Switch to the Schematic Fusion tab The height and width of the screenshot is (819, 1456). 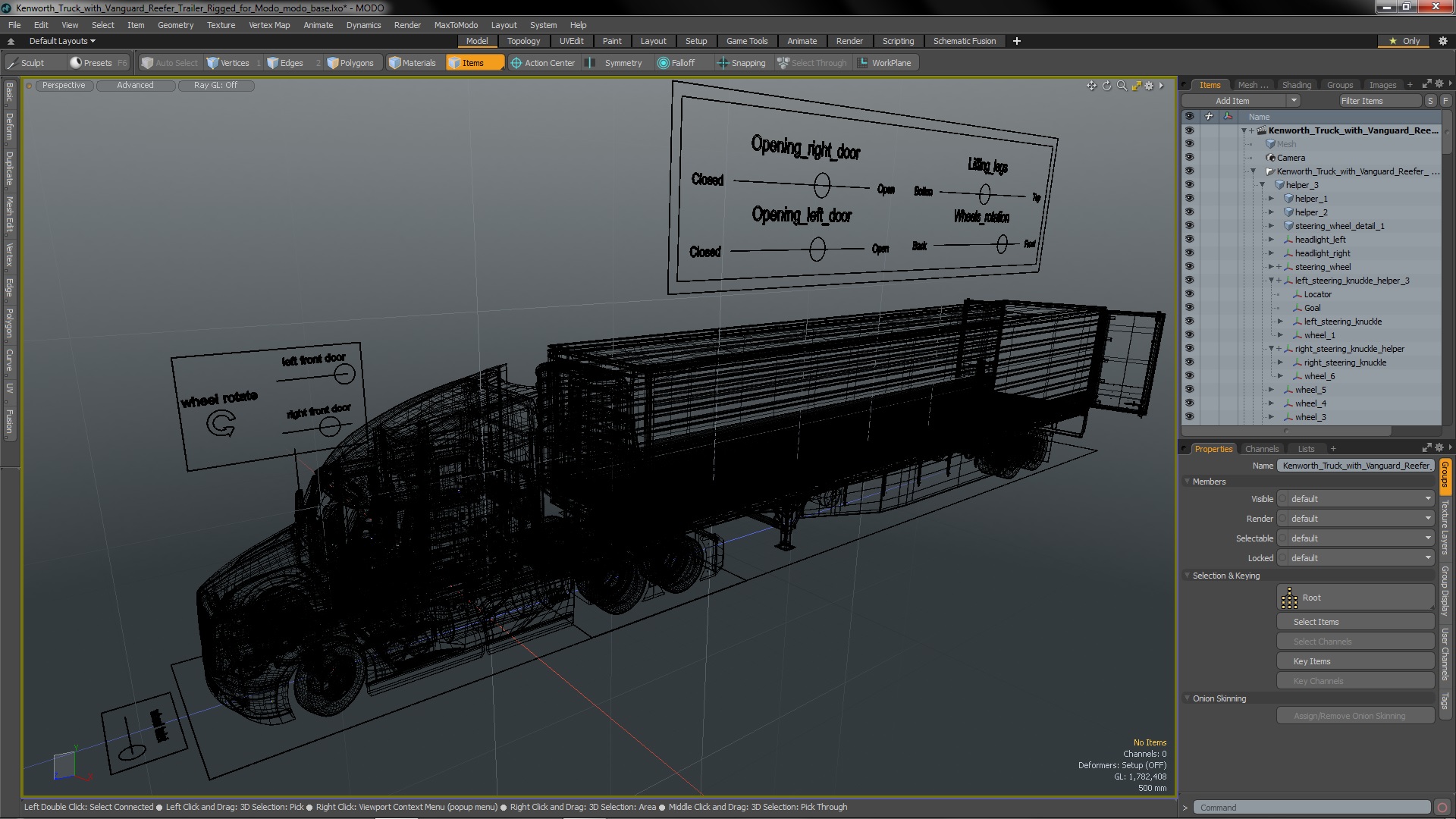pos(965,41)
